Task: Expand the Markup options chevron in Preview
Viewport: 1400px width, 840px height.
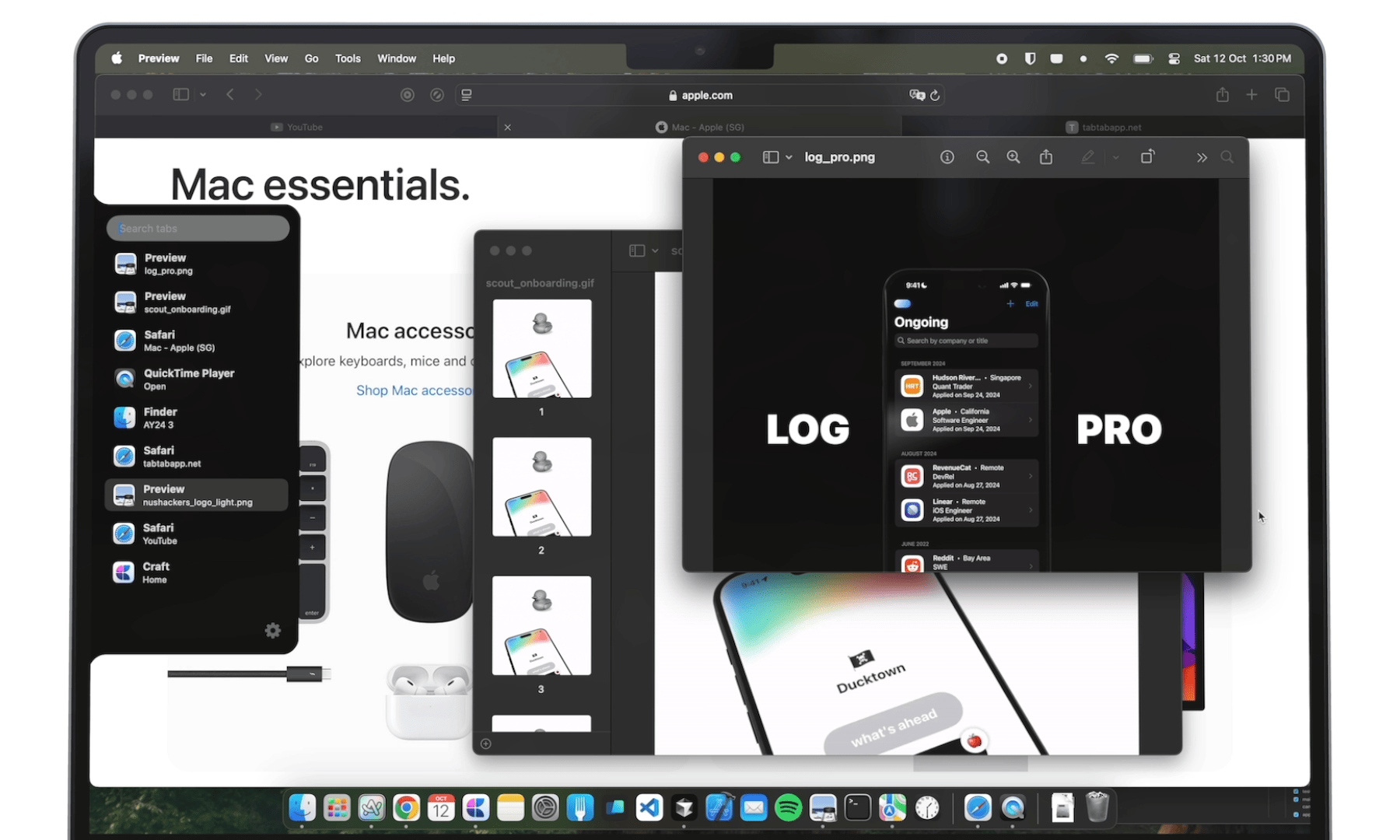Action: point(1115,157)
